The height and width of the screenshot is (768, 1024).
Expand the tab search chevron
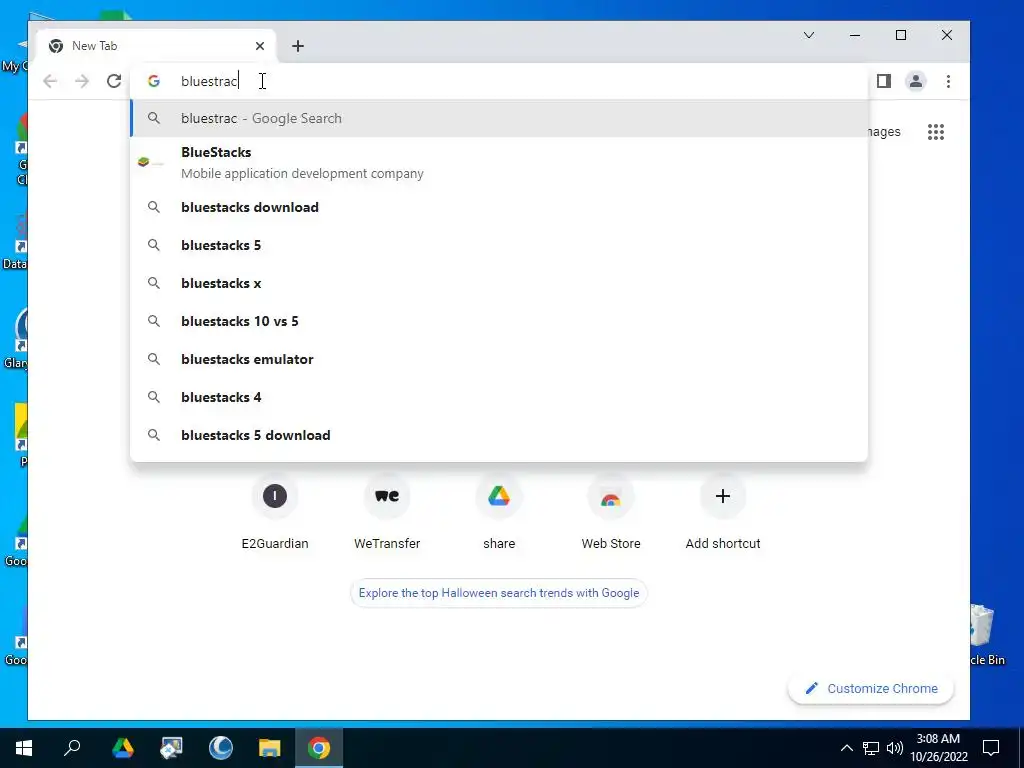click(x=808, y=35)
